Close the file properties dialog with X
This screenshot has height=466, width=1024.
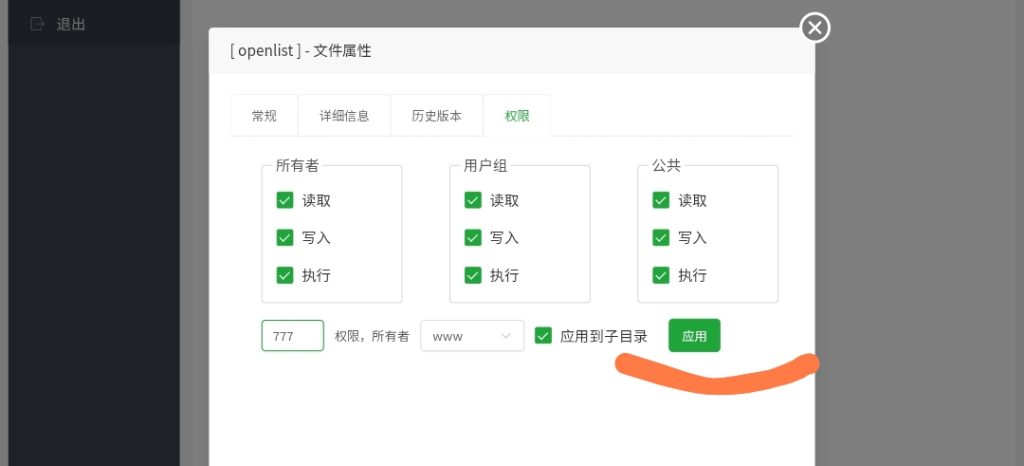click(x=815, y=28)
